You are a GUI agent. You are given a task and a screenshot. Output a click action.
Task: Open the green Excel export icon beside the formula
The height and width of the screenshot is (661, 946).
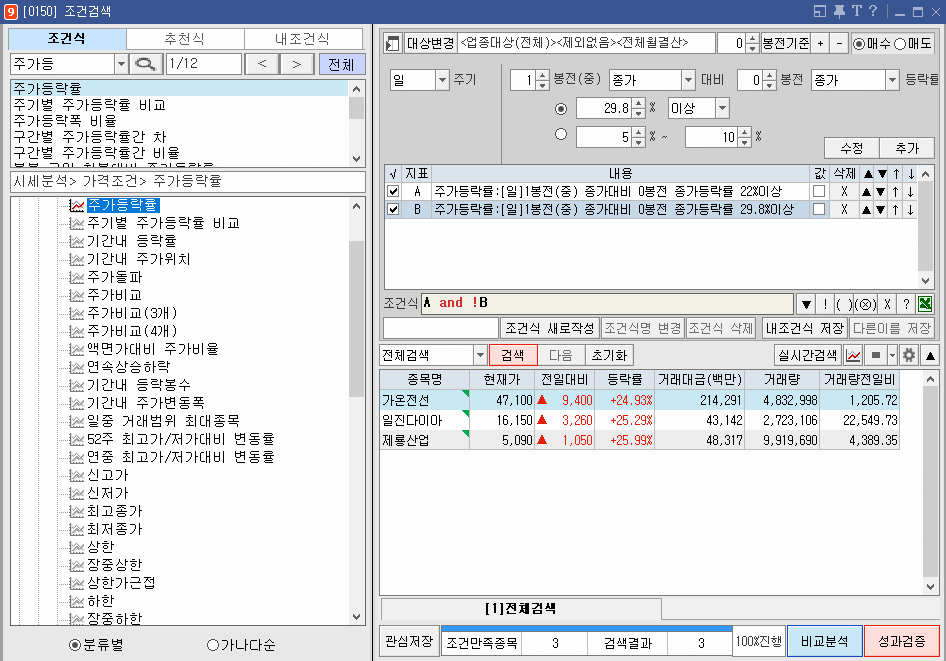pyautogui.click(x=926, y=303)
